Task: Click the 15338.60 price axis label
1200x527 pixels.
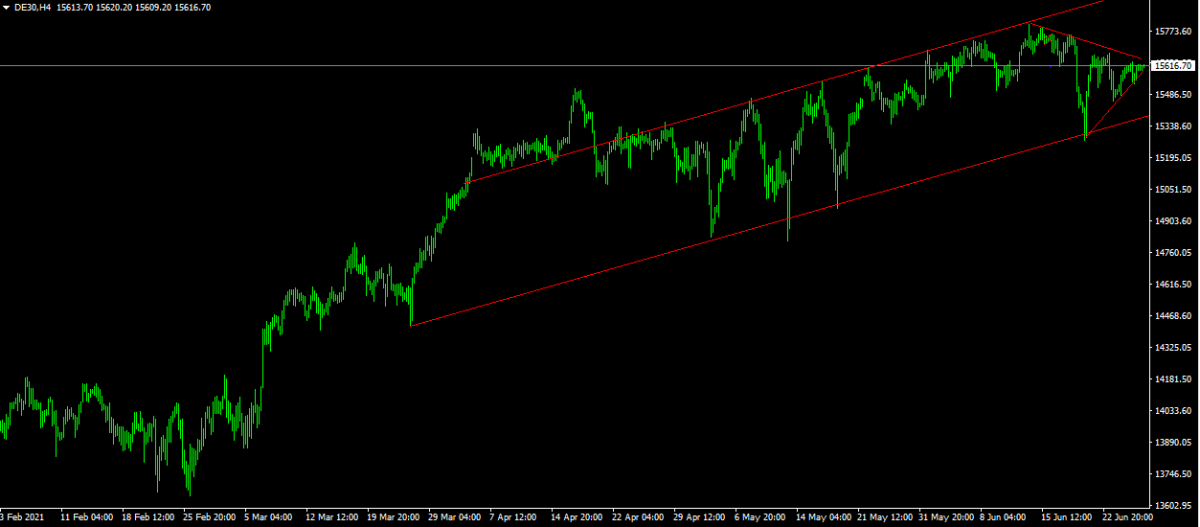Action: pyautogui.click(x=1173, y=127)
